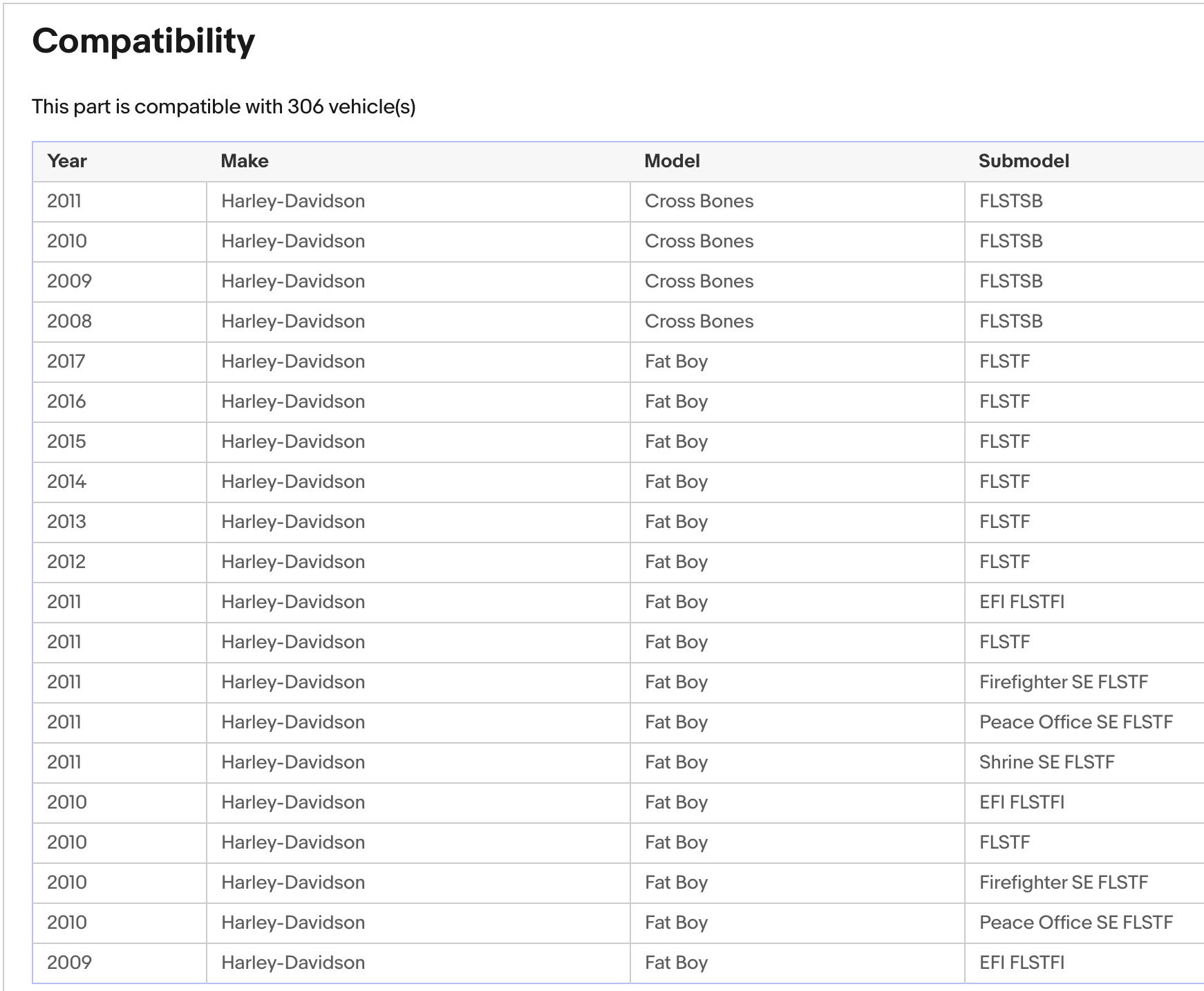Select the 2013 year cell

tap(66, 522)
